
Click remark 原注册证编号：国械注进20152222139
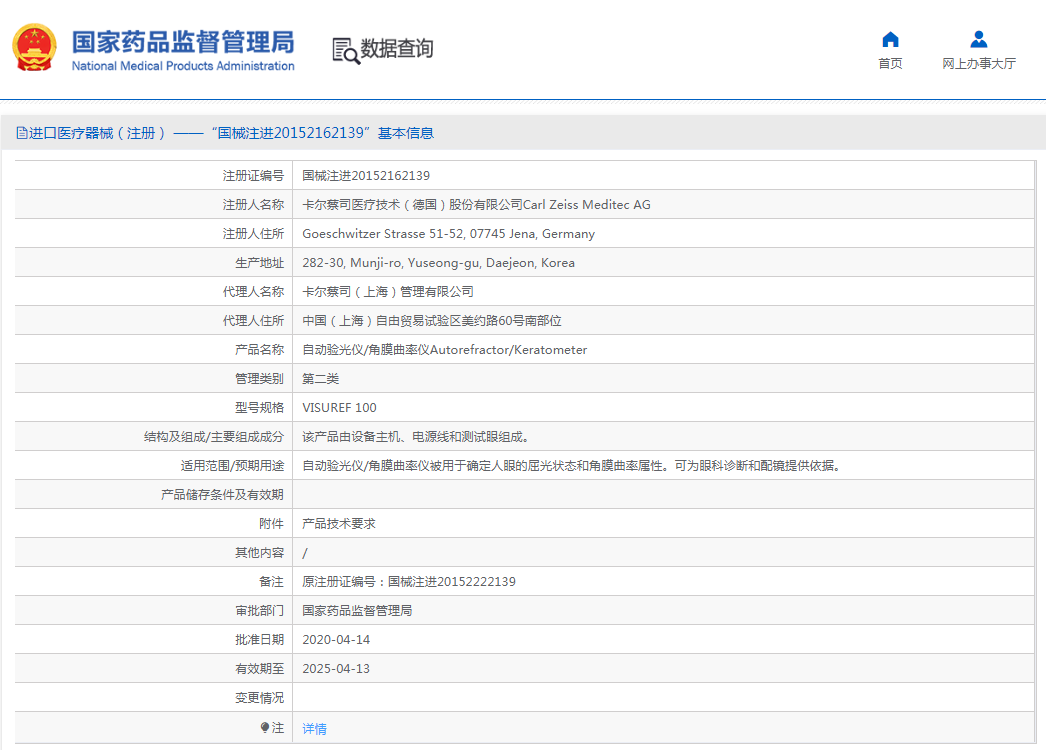409,582
